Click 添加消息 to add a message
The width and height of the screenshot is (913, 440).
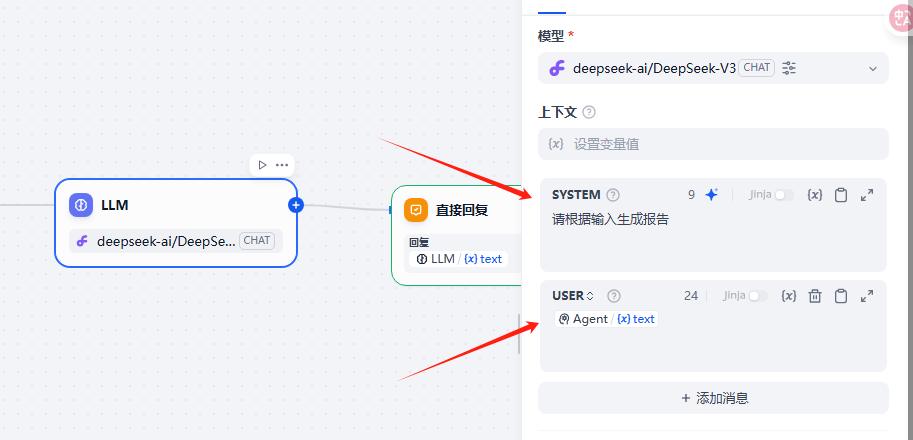tap(713, 398)
